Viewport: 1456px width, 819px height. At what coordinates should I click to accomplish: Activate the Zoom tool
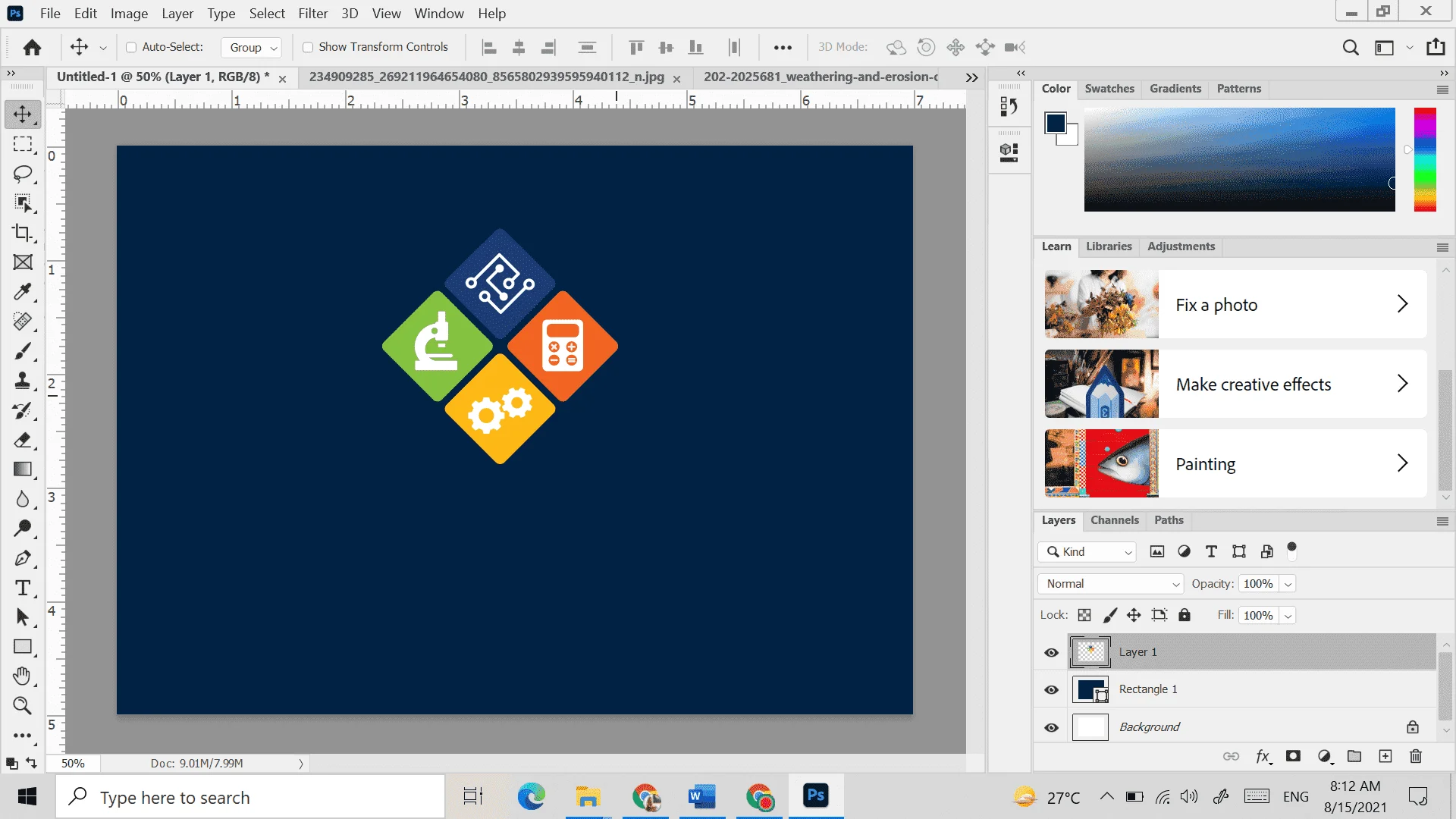pos(23,706)
